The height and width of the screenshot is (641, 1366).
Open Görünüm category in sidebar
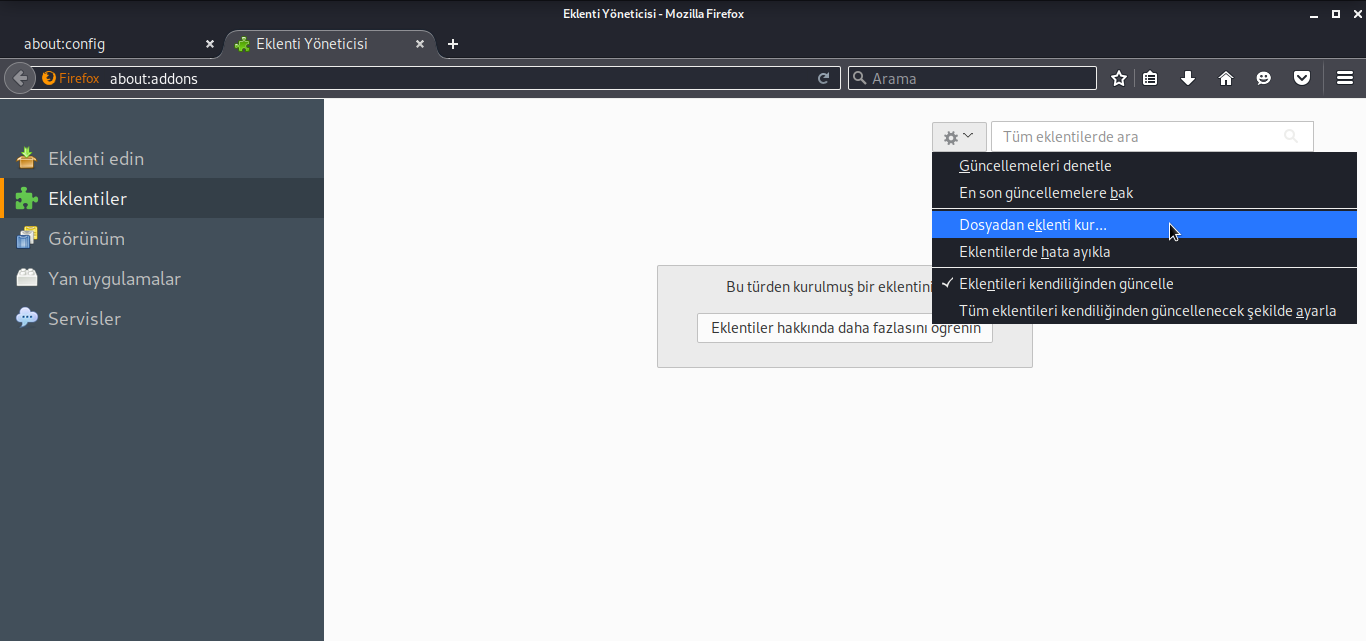tap(162, 238)
